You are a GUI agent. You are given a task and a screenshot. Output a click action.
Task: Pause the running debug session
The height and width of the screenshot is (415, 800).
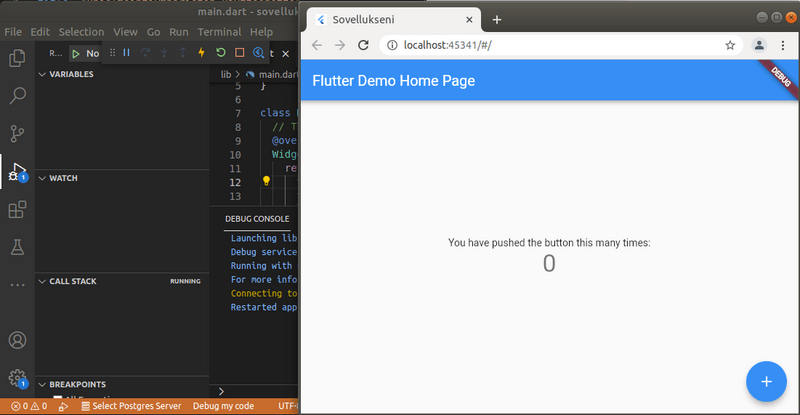click(x=127, y=53)
